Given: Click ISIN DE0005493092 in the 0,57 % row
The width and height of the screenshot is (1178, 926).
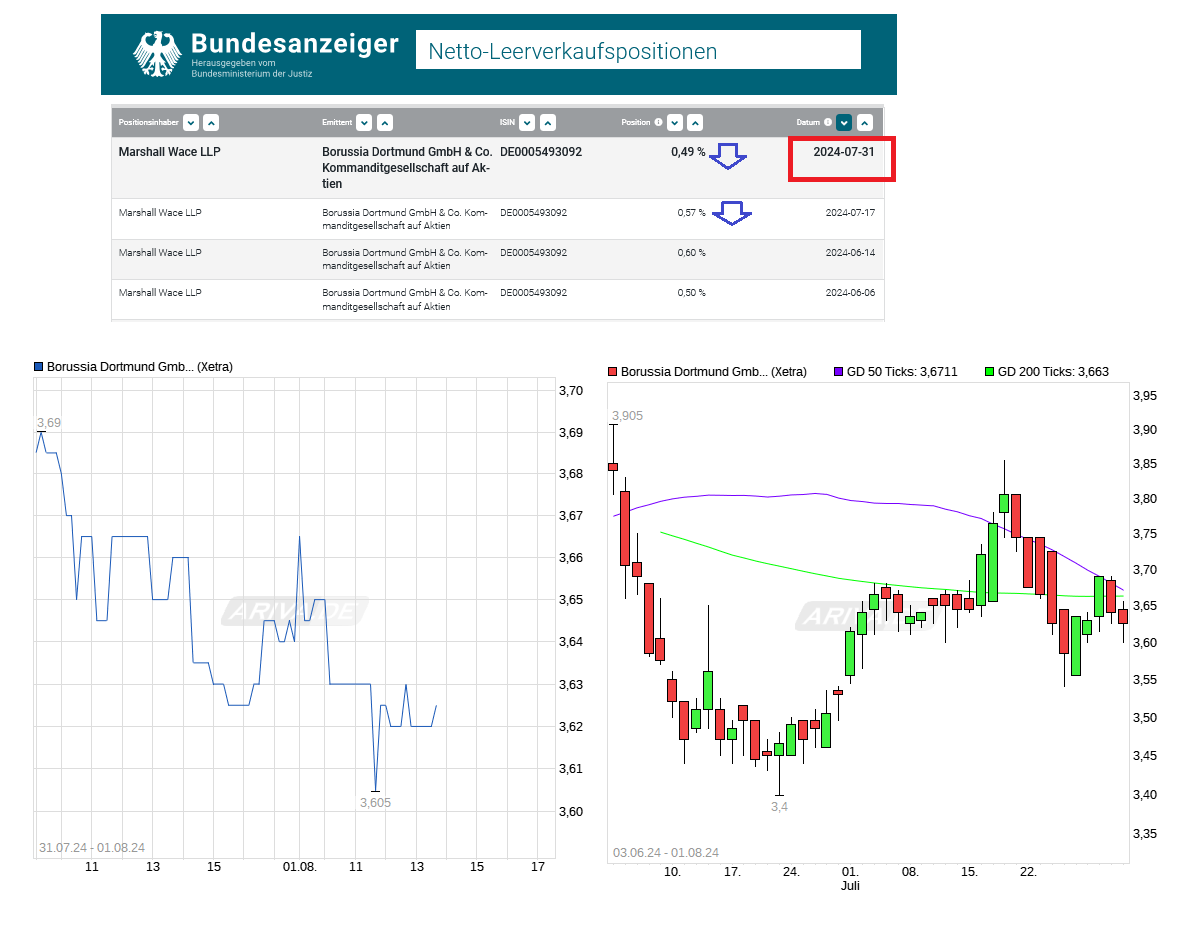Looking at the screenshot, I should click(533, 213).
